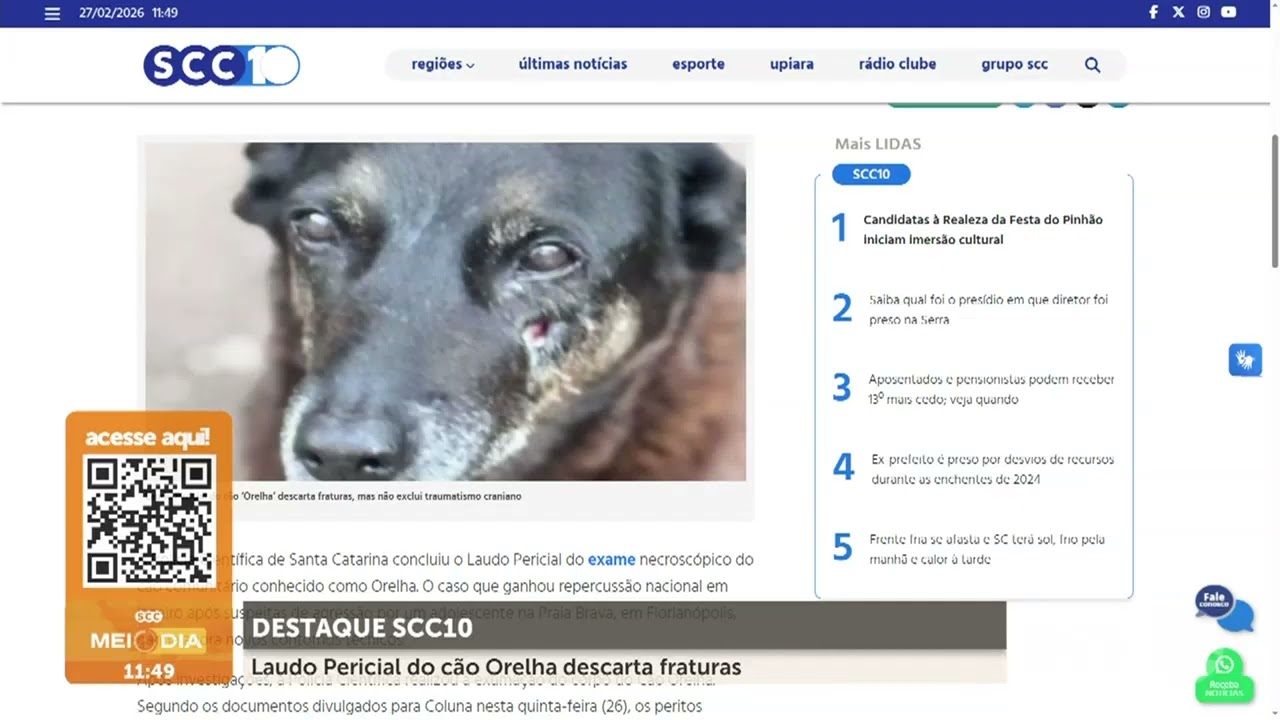The width and height of the screenshot is (1280, 720).
Task: Open the YouTube channel icon
Action: pos(1229,12)
